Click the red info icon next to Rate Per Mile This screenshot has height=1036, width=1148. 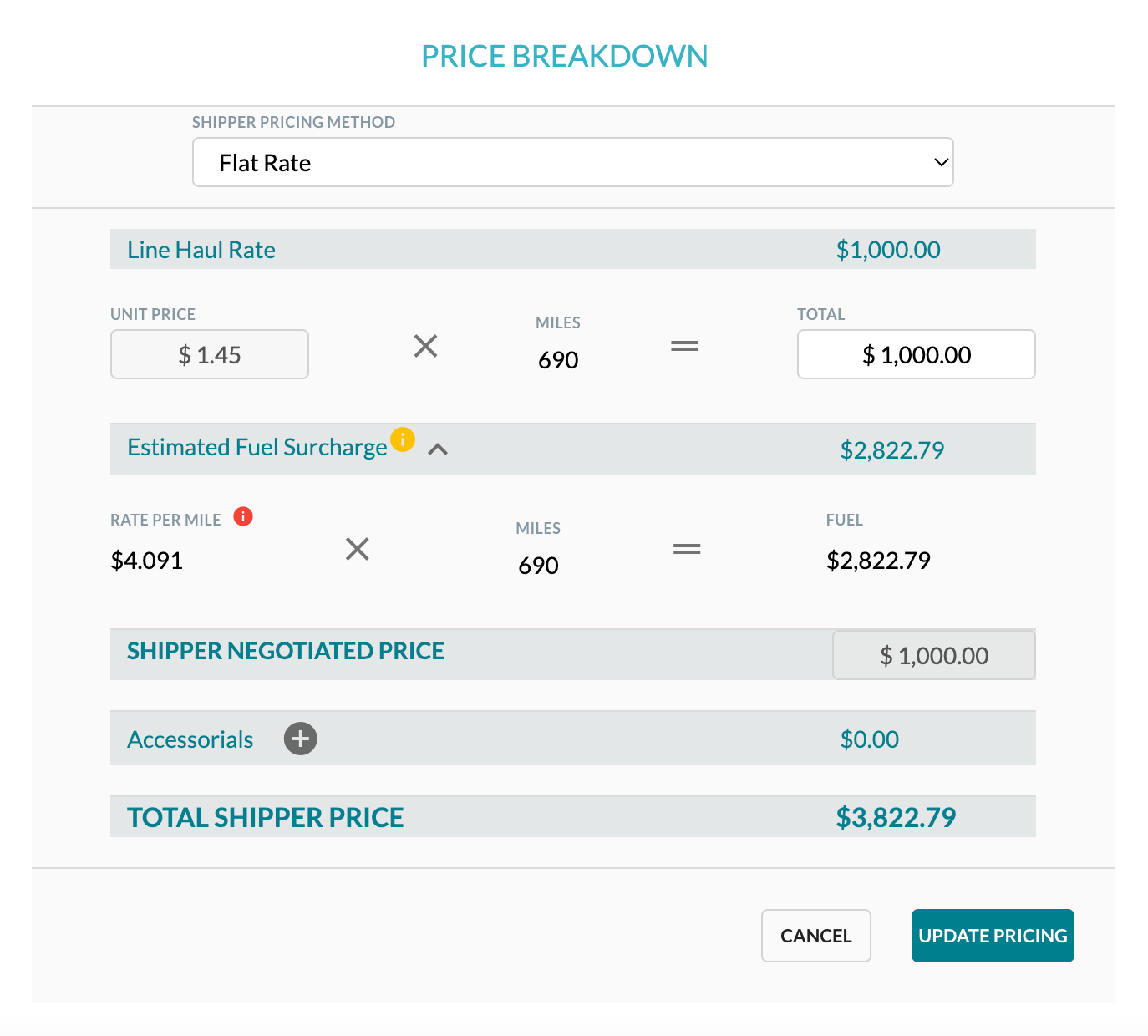click(x=243, y=516)
